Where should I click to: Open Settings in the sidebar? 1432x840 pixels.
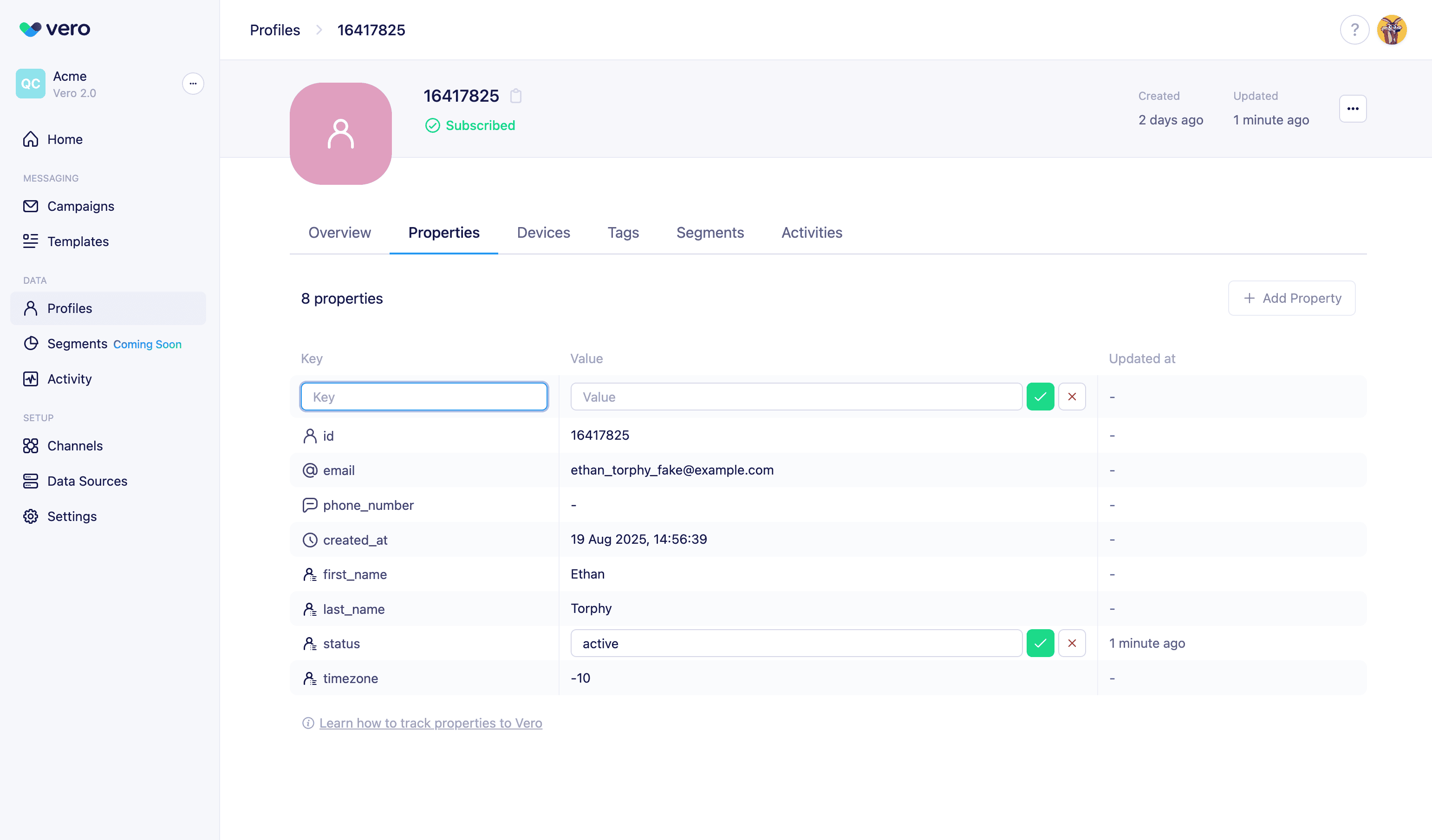tap(72, 516)
